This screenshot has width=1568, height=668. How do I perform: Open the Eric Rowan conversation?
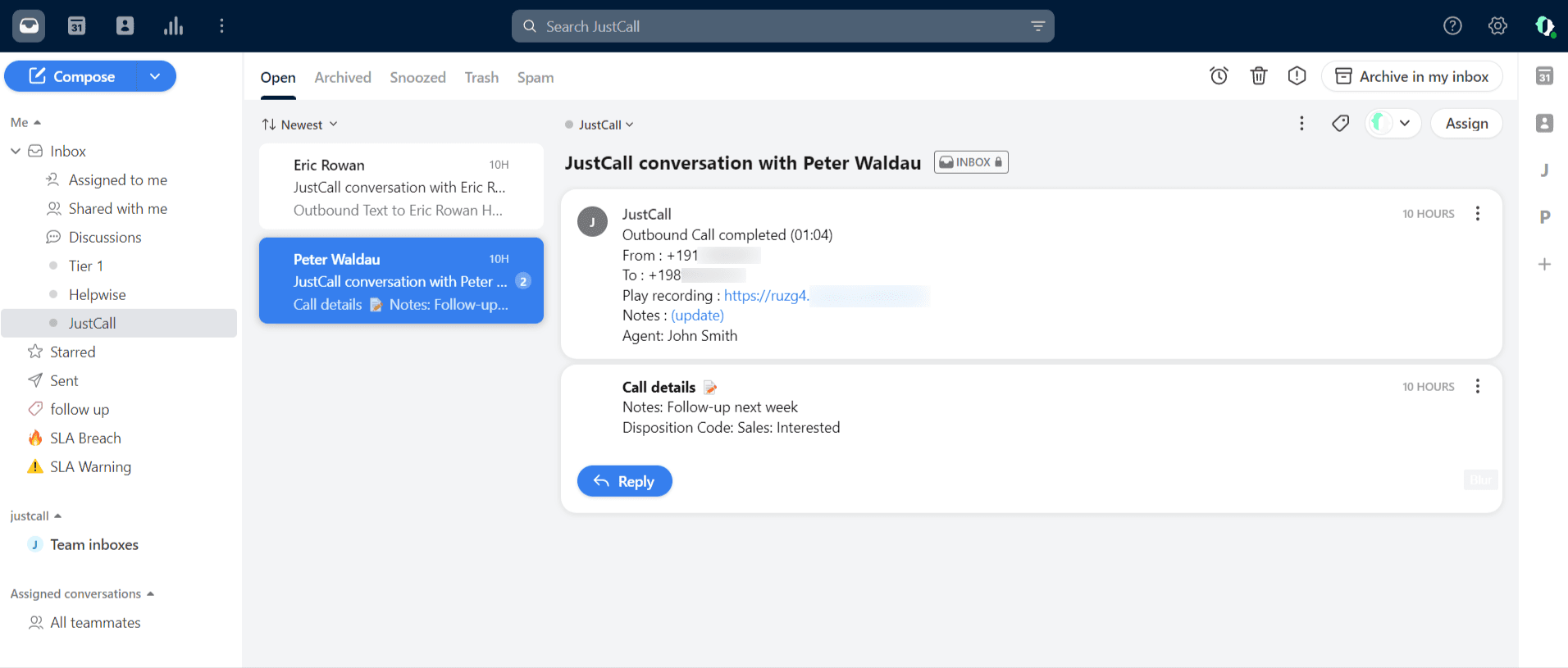pyautogui.click(x=401, y=187)
